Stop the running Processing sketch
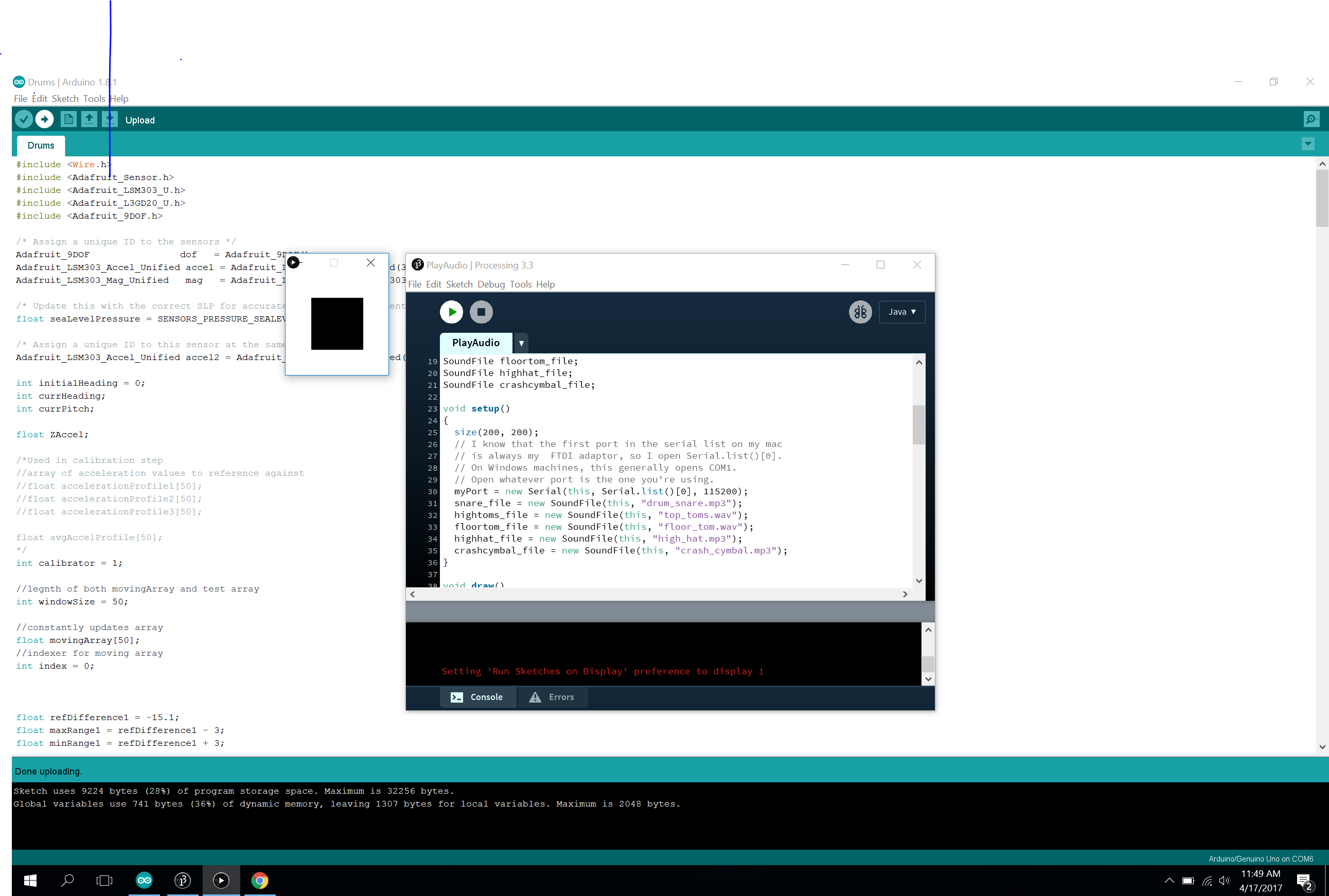The height and width of the screenshot is (896, 1329). coord(481,312)
